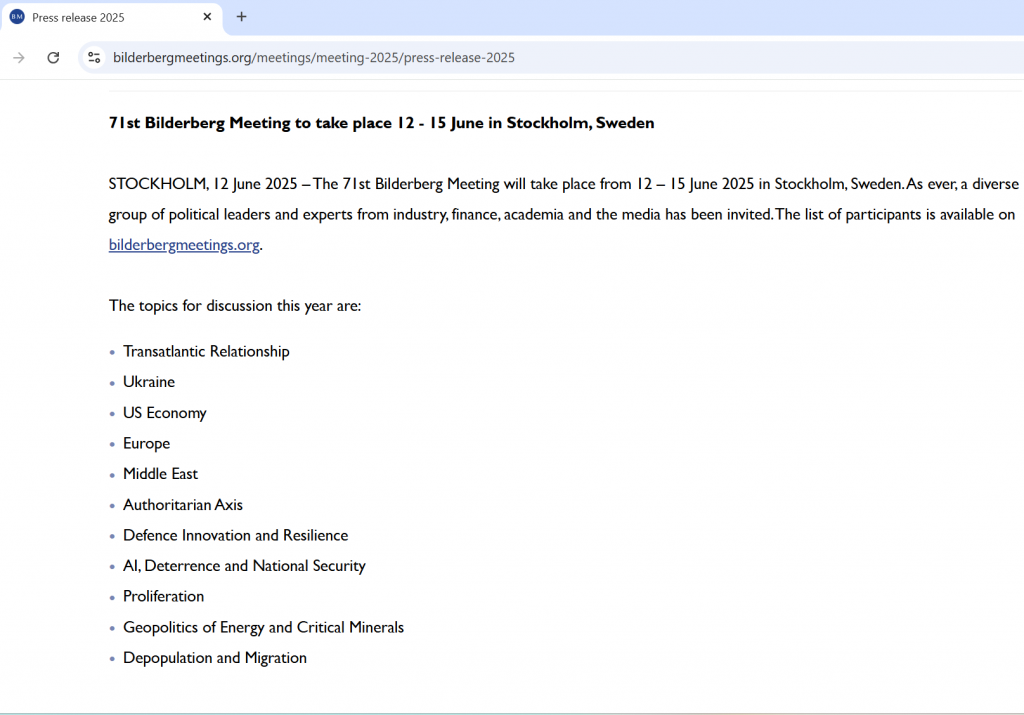Open a new tab with plus button
The image size is (1024, 715).
[242, 17]
